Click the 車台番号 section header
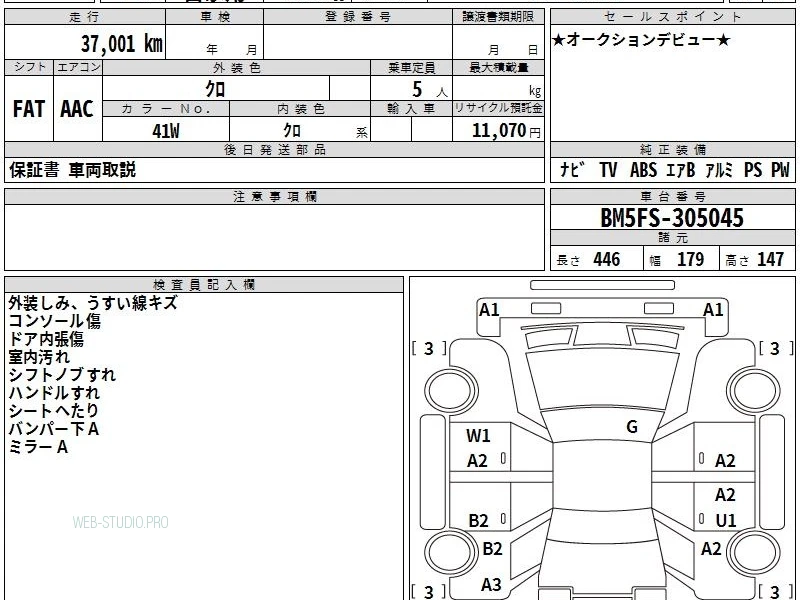Image resolution: width=800 pixels, height=600 pixels. coord(673,197)
